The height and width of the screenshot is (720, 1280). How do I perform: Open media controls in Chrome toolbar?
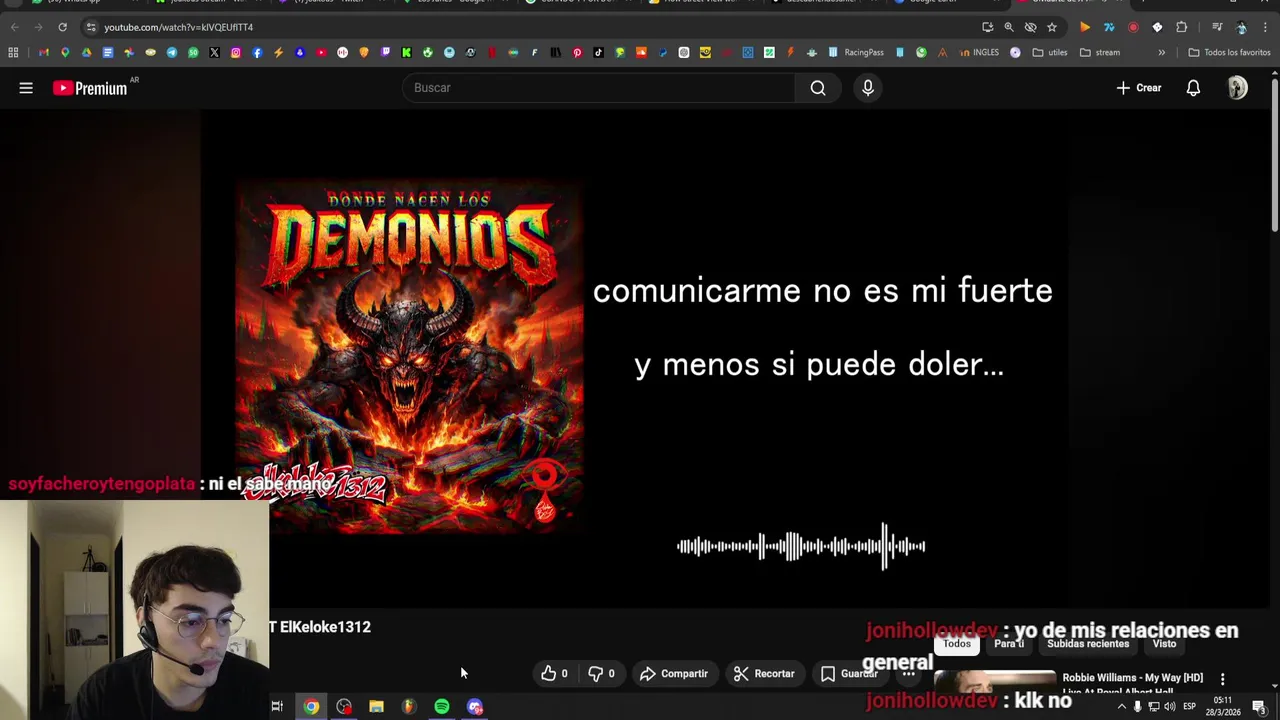pyautogui.click(x=1217, y=27)
